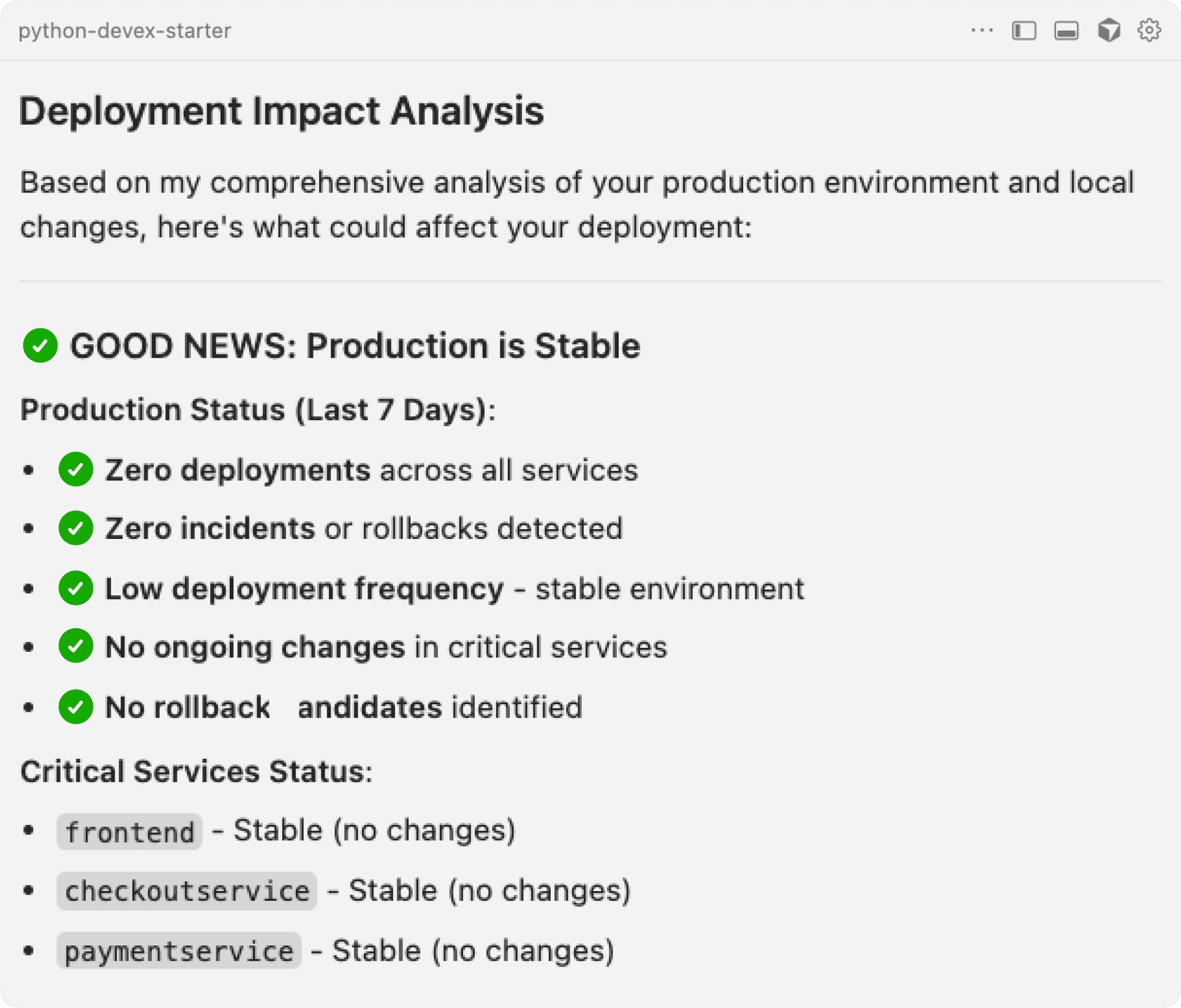Click green check beside No rollback candidates
Screen dimensions: 1181x1008
pos(76,707)
